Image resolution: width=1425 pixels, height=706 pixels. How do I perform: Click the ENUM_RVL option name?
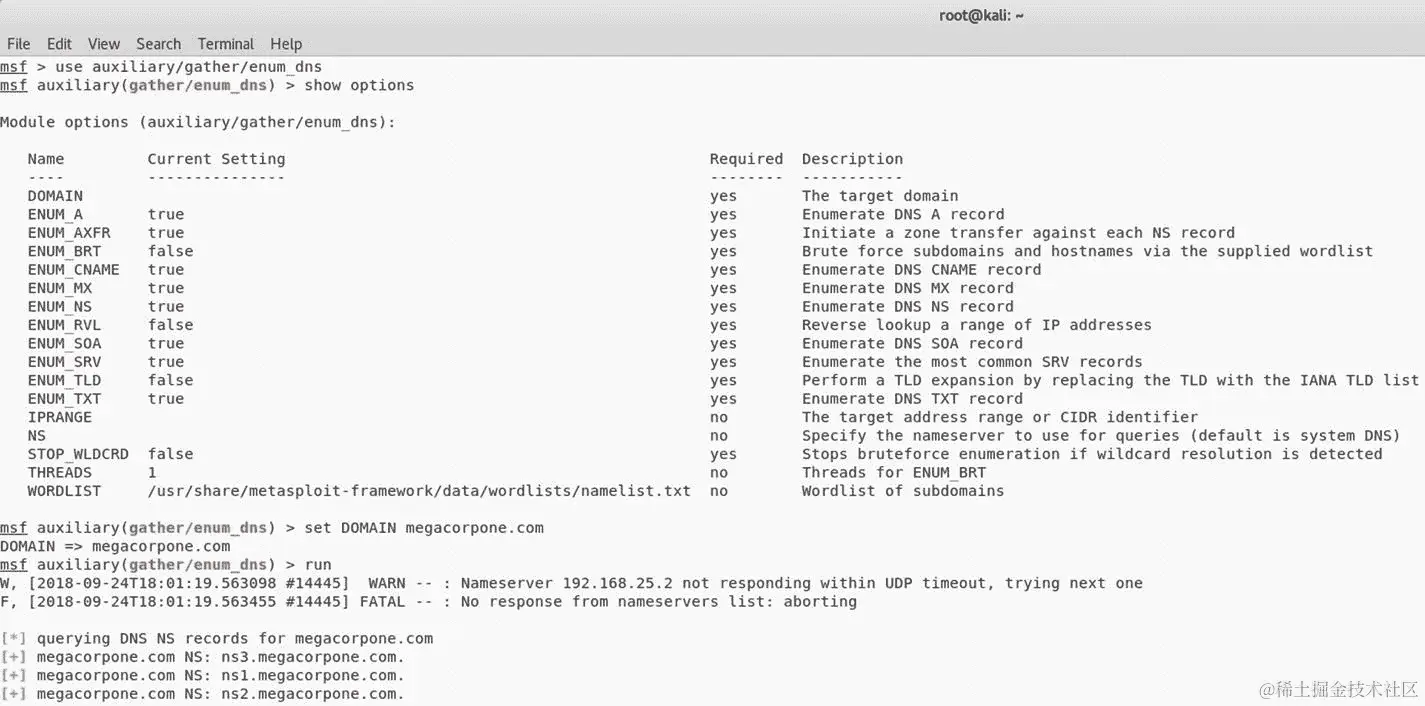64,325
